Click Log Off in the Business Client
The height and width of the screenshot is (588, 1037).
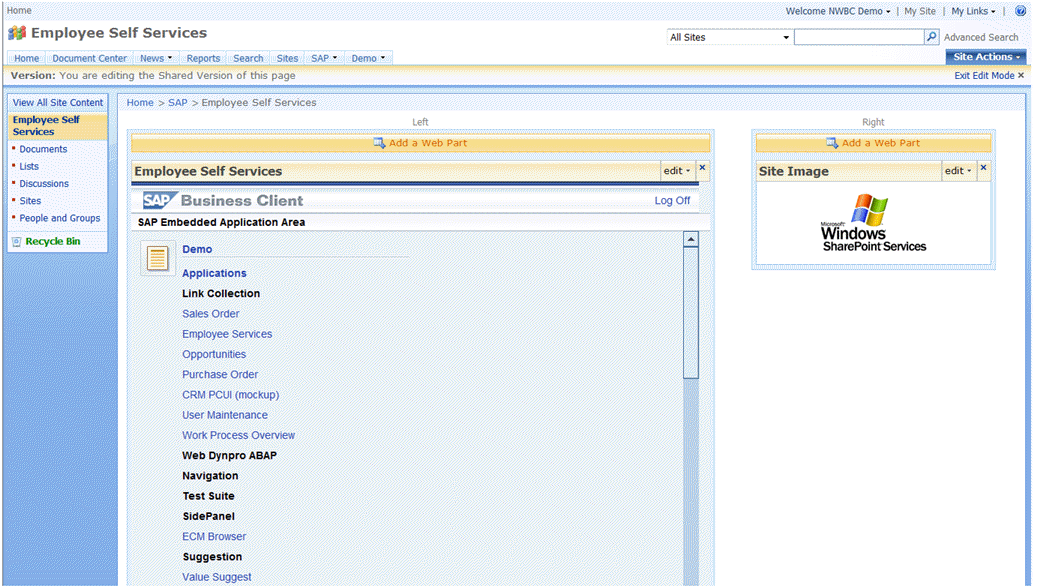670,200
